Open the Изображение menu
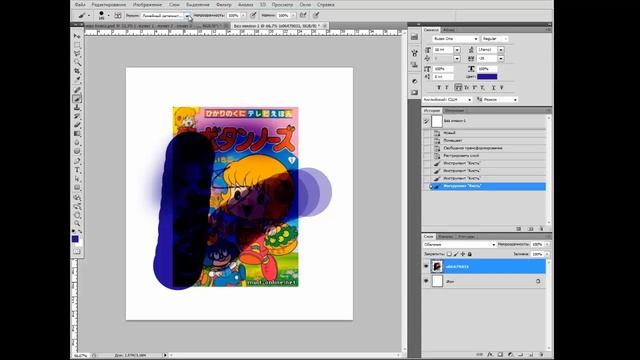The image size is (640, 360). pos(147,4)
